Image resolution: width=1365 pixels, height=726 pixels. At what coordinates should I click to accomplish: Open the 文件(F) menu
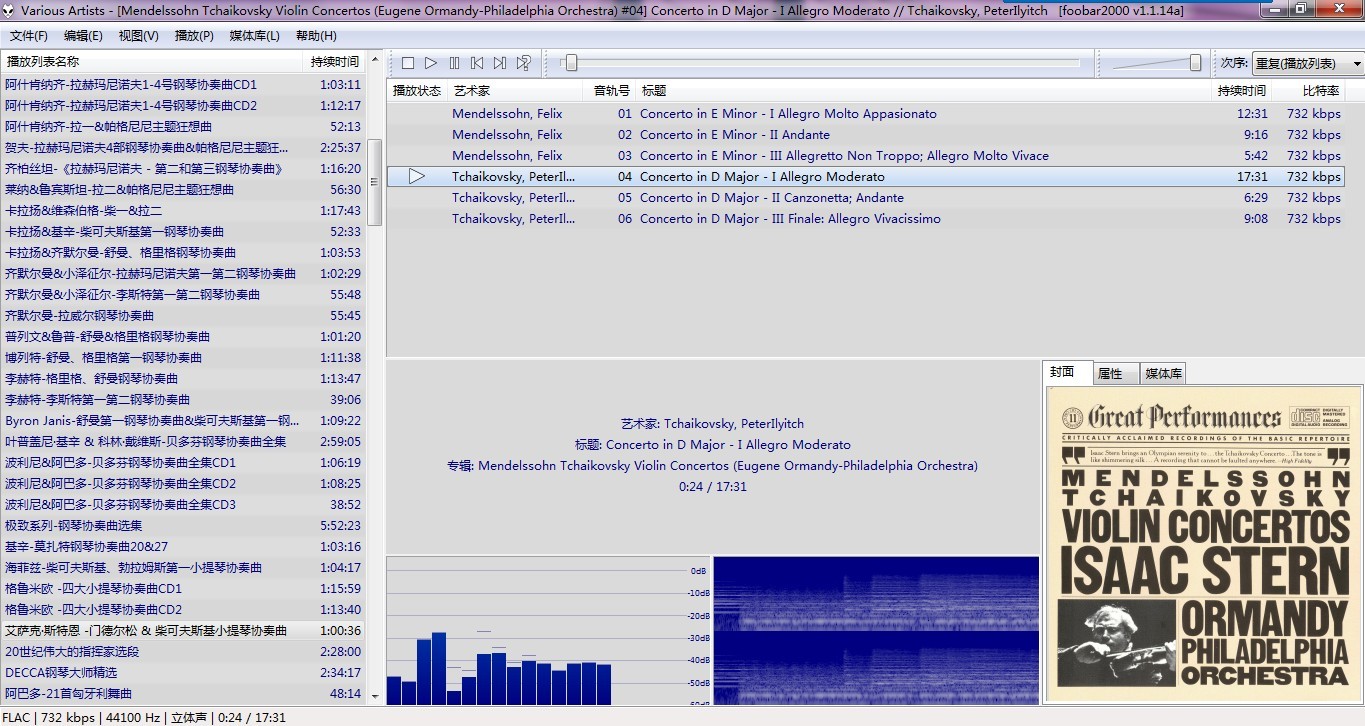click(29, 36)
